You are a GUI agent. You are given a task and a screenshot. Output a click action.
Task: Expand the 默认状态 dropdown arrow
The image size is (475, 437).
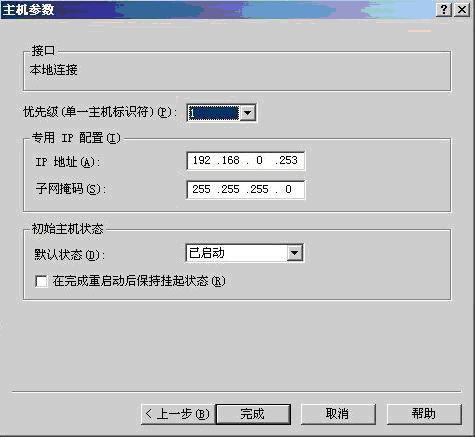click(x=294, y=253)
